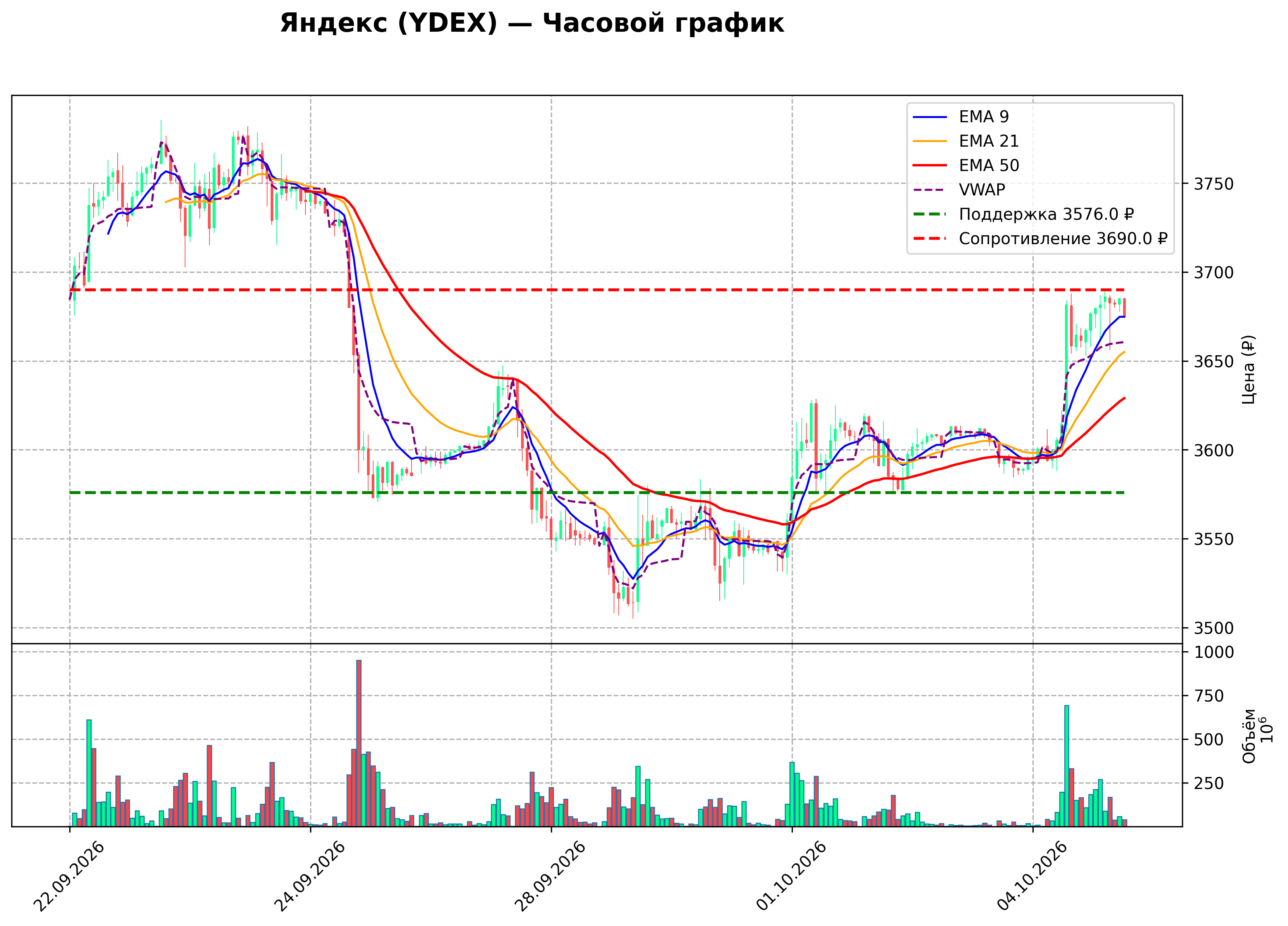Click the green dashed support legend sample
This screenshot has width=1288, height=926.
[x=930, y=215]
